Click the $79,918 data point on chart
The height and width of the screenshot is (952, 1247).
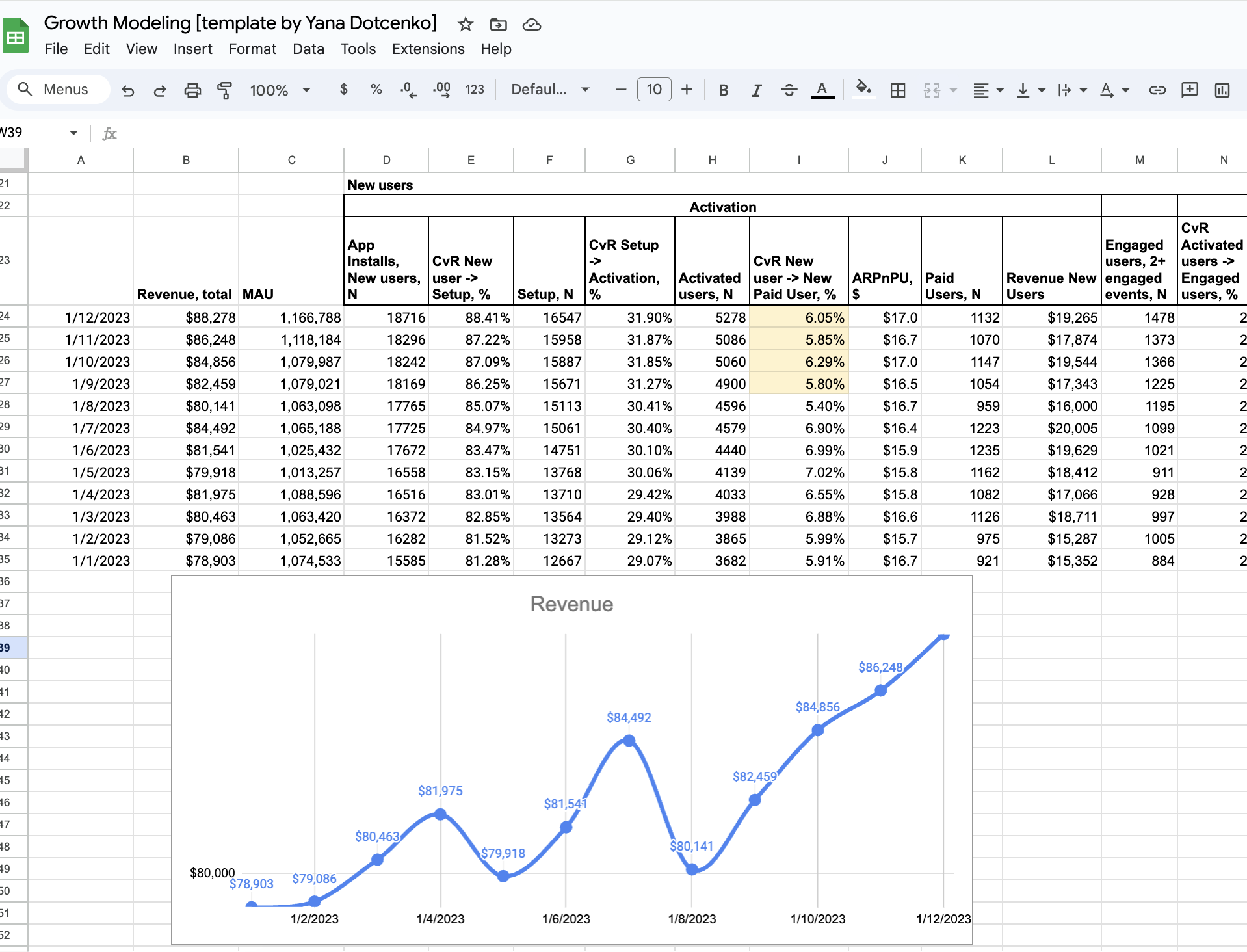[x=503, y=876]
